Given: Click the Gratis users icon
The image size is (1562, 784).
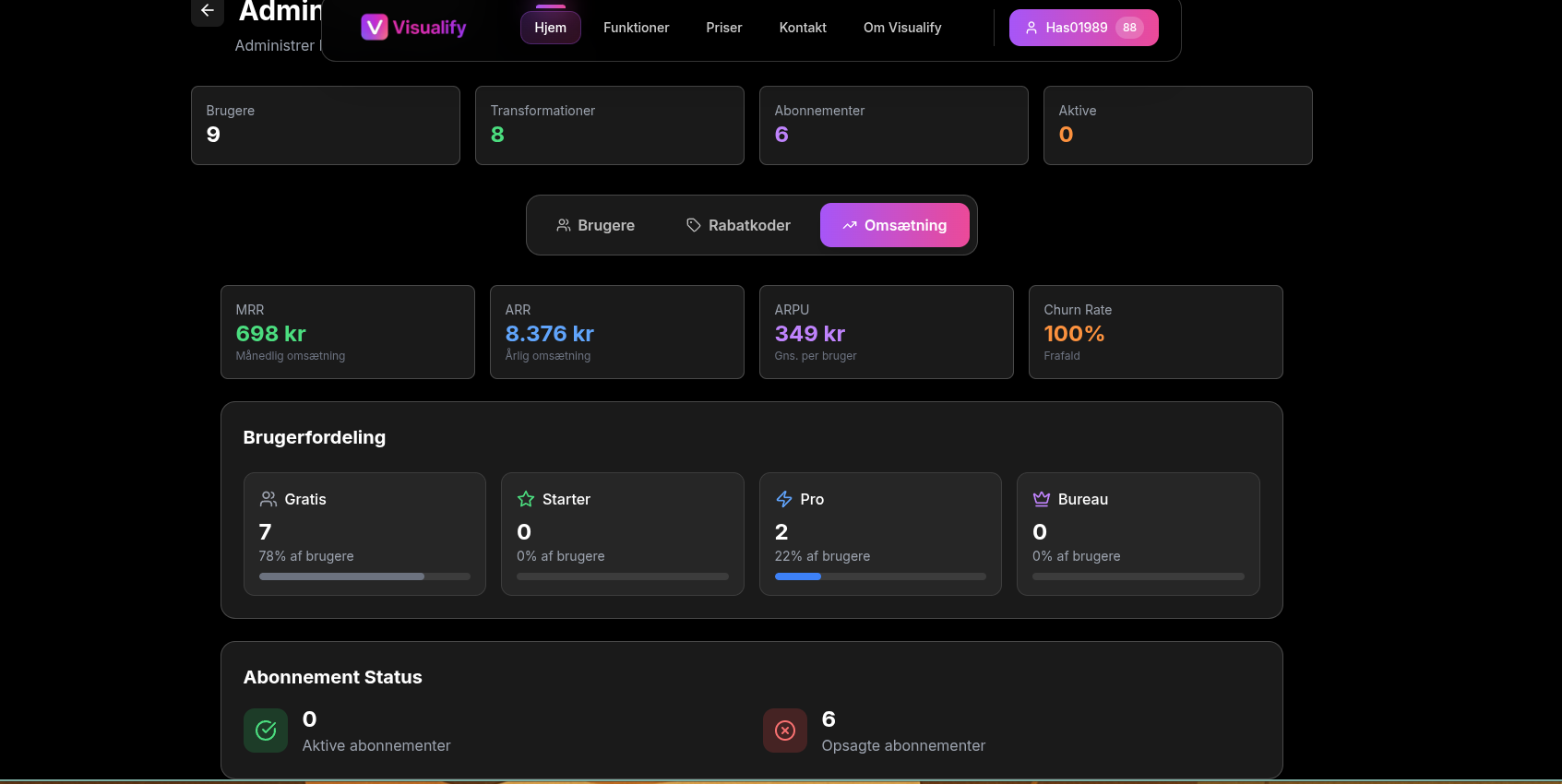Looking at the screenshot, I should tap(268, 499).
